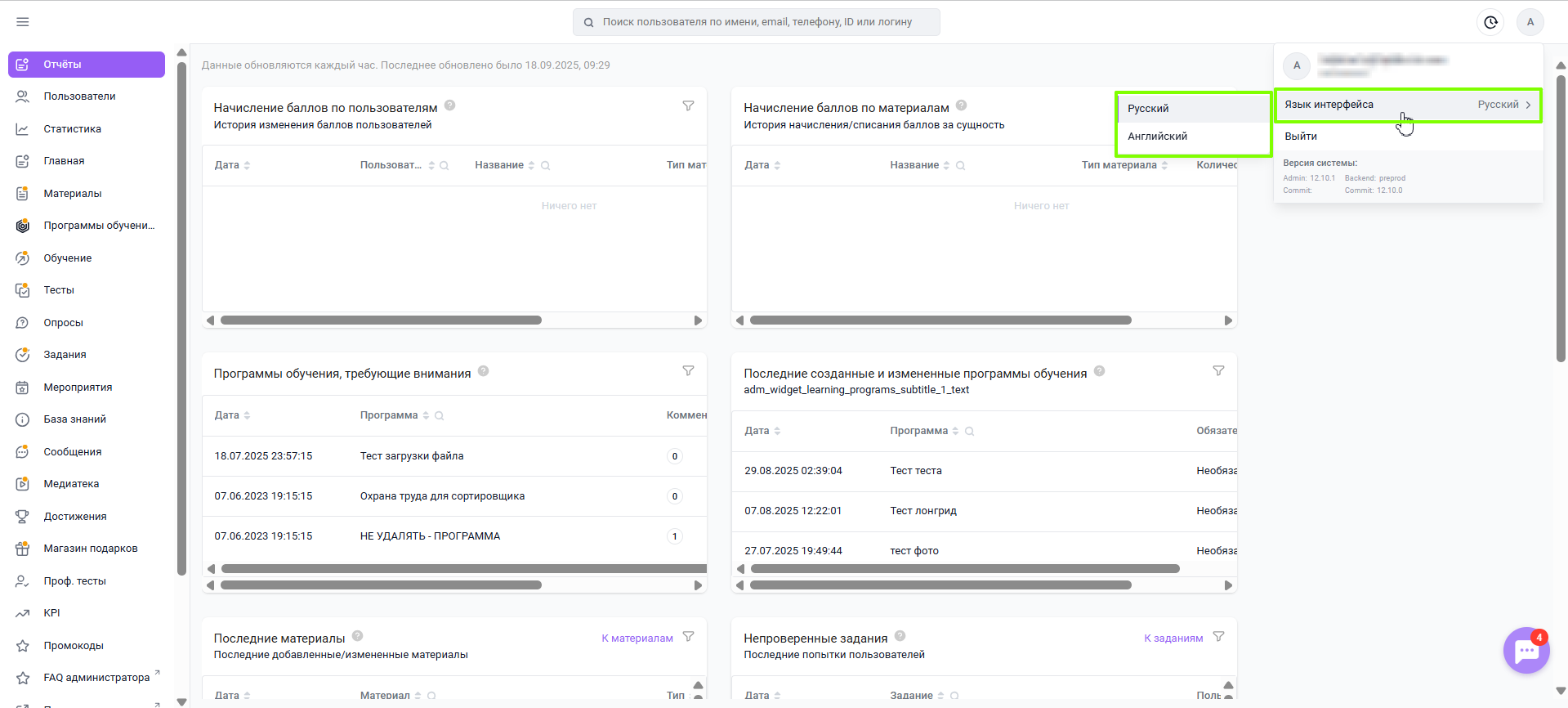Select Английский language option
This screenshot has height=708, width=1568.
pyautogui.click(x=1194, y=137)
